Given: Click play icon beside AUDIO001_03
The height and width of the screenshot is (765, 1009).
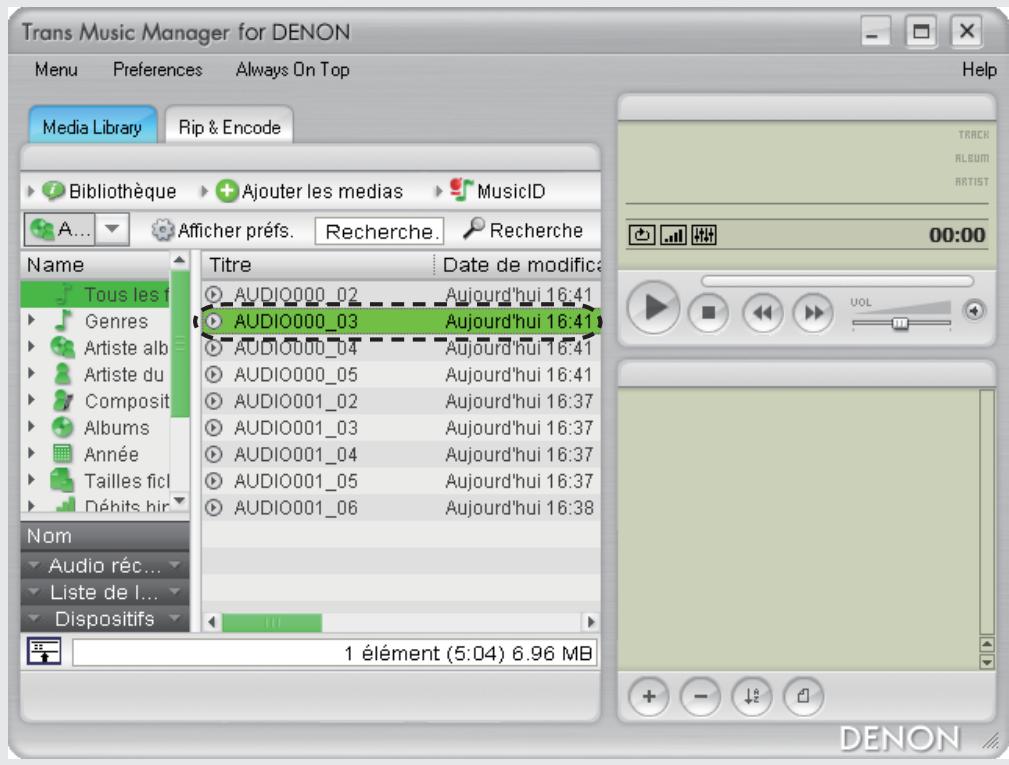Looking at the screenshot, I should 214,428.
